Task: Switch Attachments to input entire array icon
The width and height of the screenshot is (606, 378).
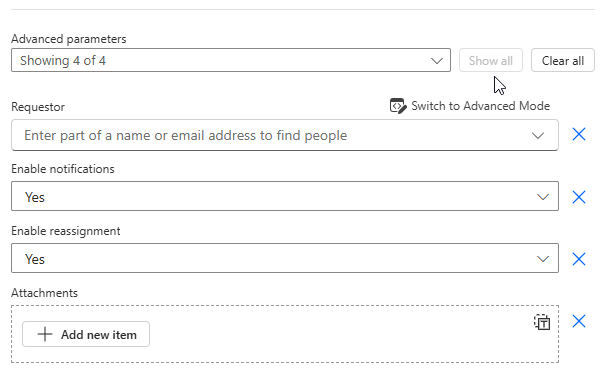Action: click(542, 322)
